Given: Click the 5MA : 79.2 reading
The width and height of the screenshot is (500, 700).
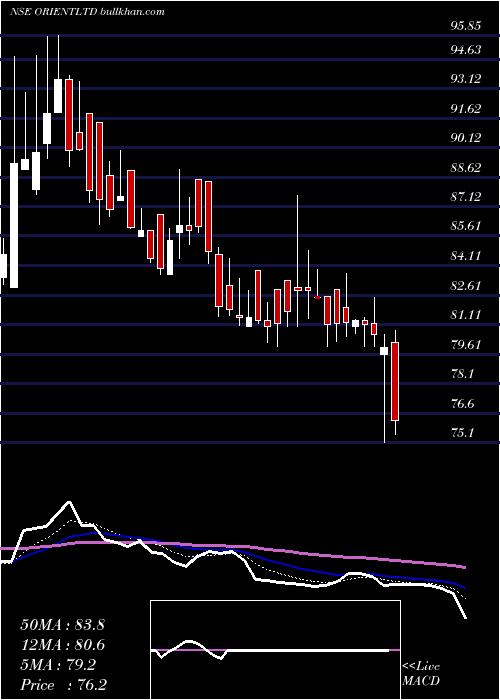Looking at the screenshot, I should (58, 665).
